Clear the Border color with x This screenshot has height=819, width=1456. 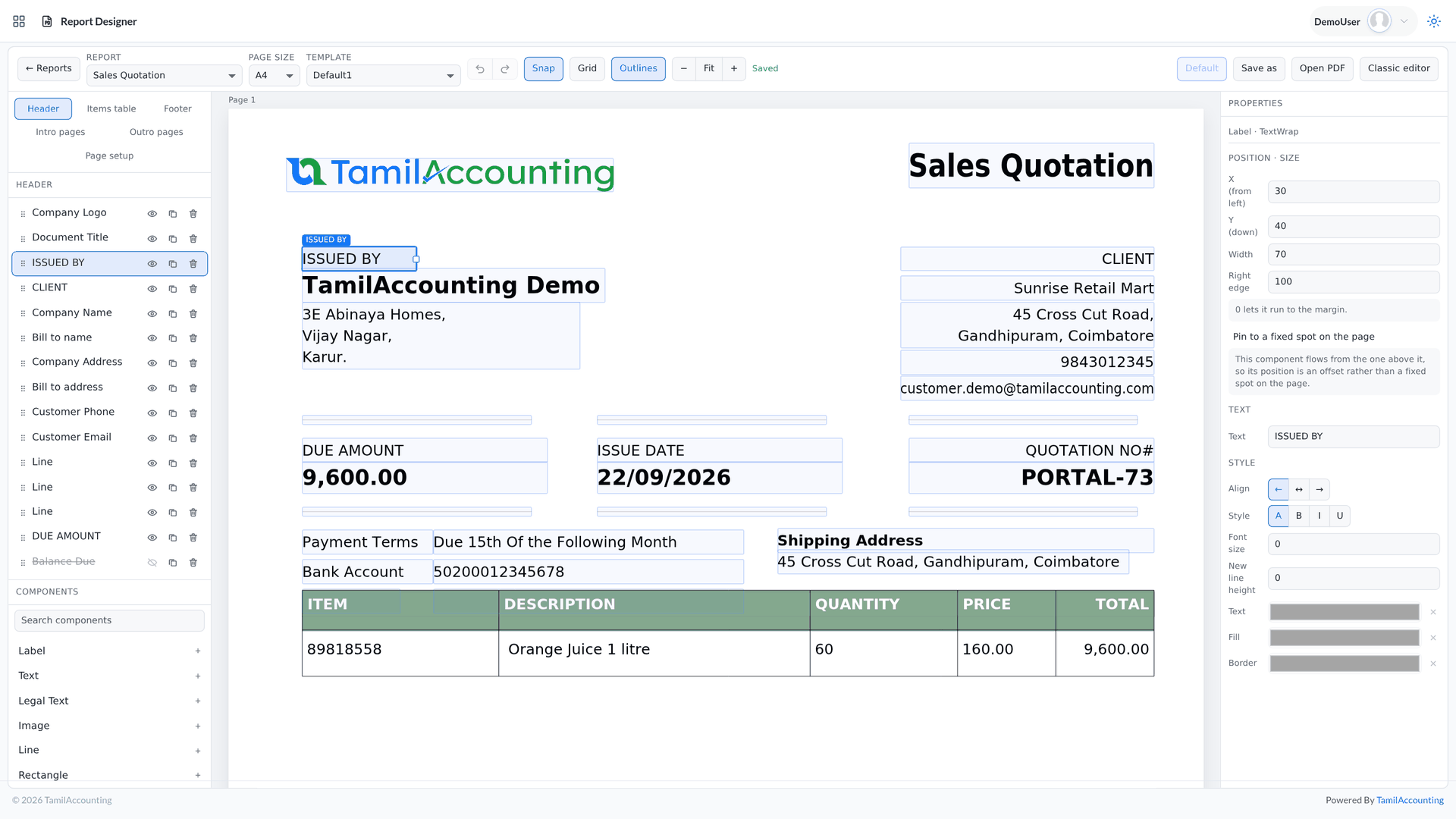coord(1433,664)
